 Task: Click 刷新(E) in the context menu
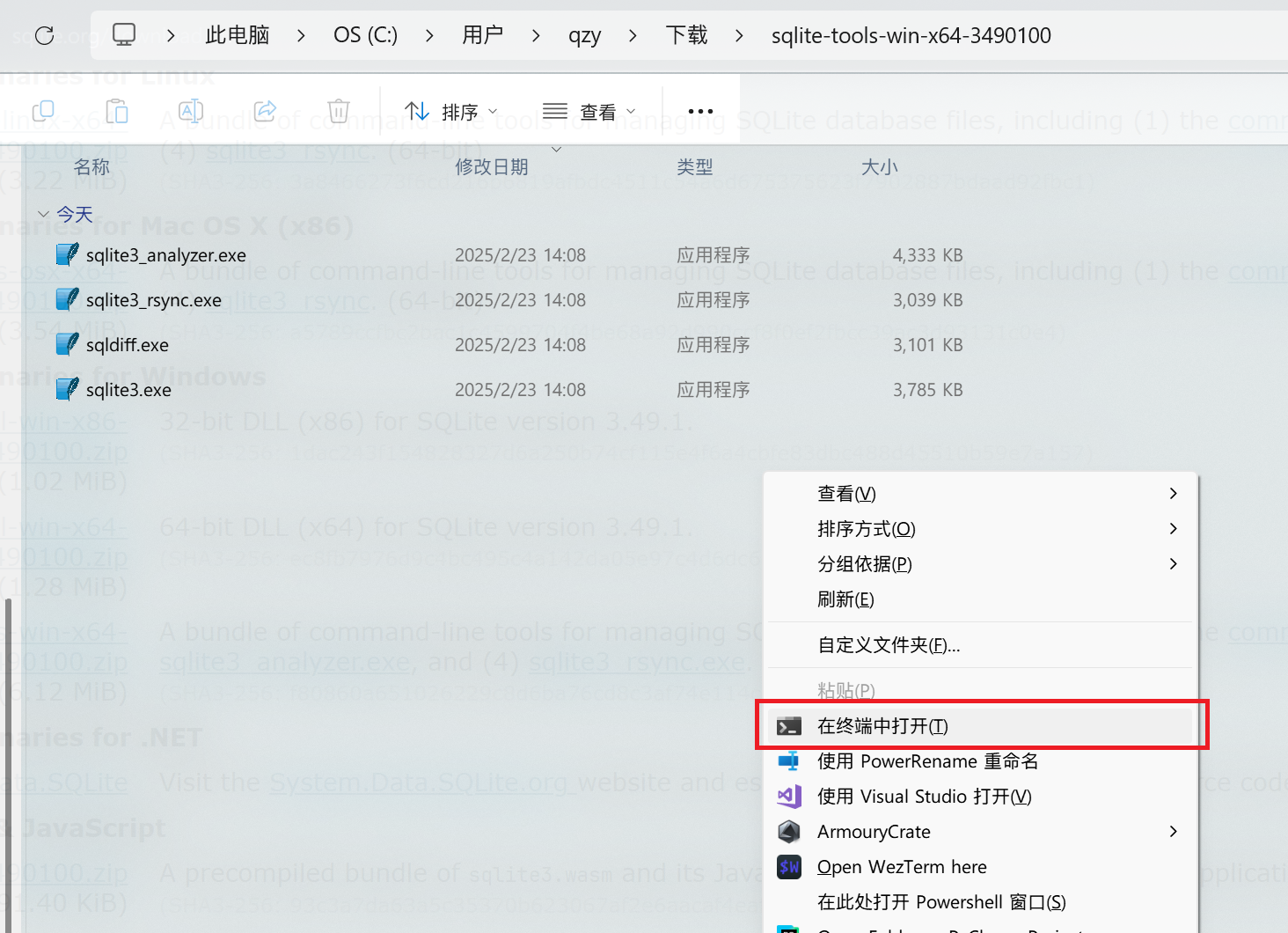[x=845, y=599]
